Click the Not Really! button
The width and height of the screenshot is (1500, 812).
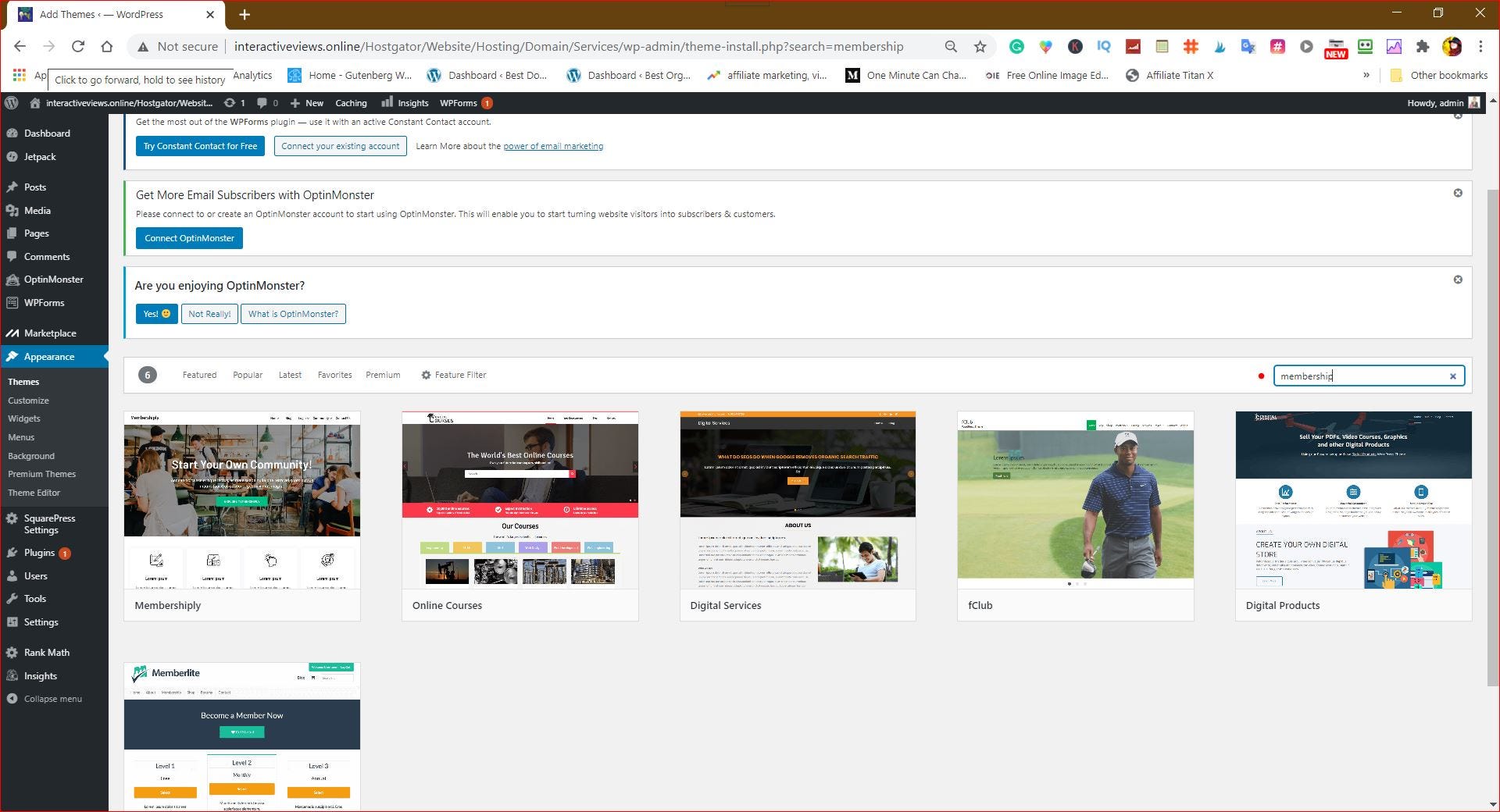(x=209, y=314)
